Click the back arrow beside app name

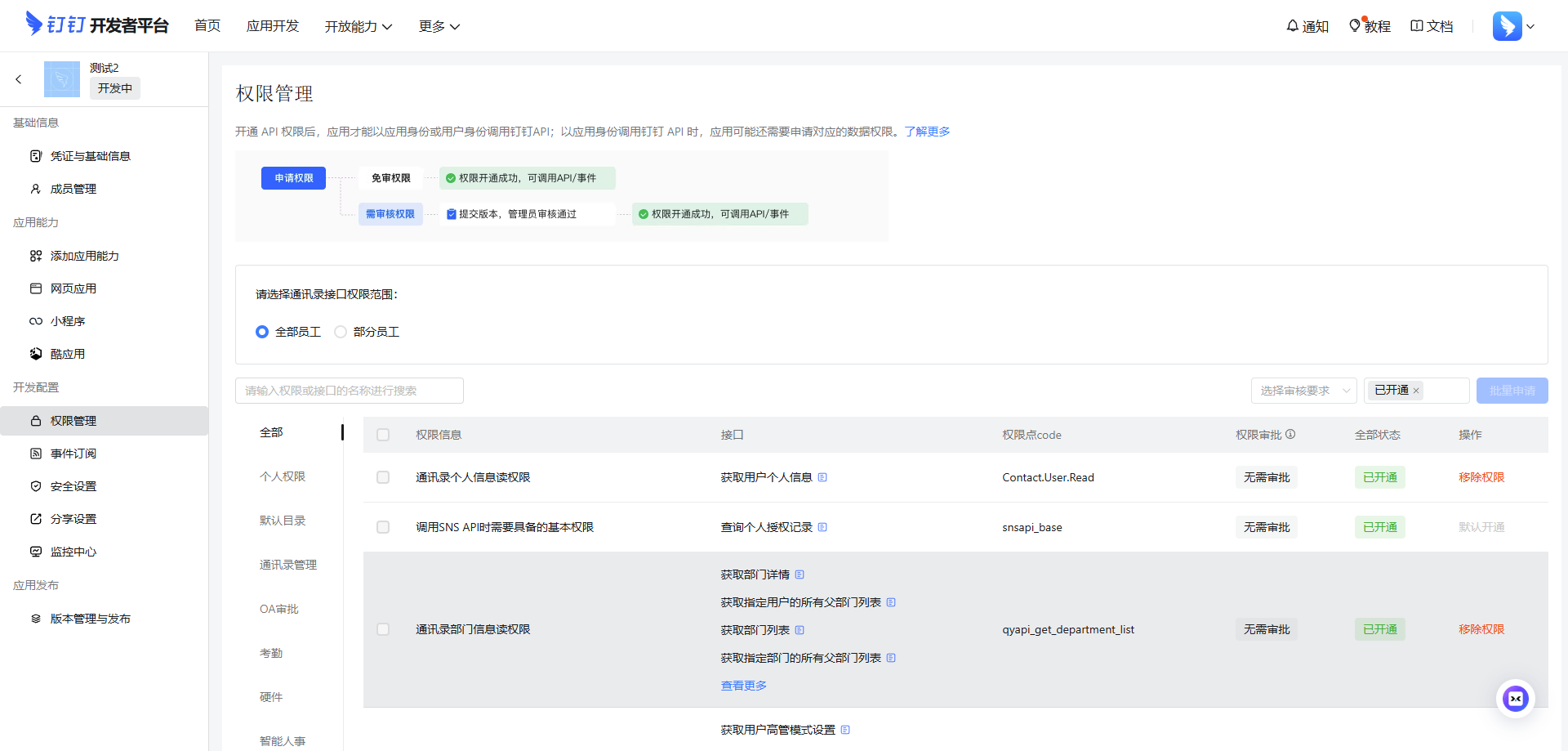(19, 79)
